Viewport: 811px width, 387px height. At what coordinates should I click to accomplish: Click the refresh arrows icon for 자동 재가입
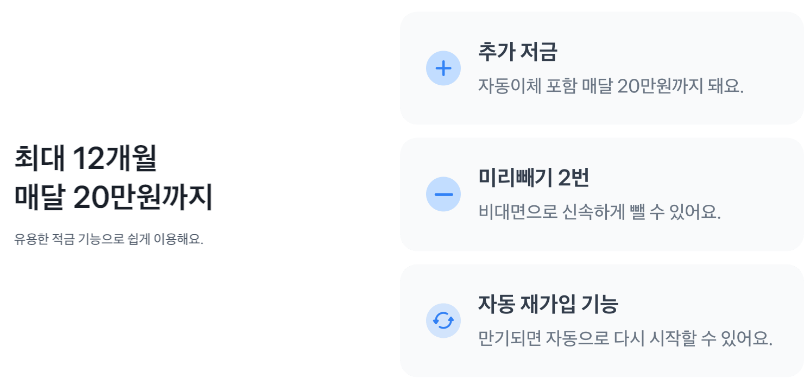[x=443, y=321]
